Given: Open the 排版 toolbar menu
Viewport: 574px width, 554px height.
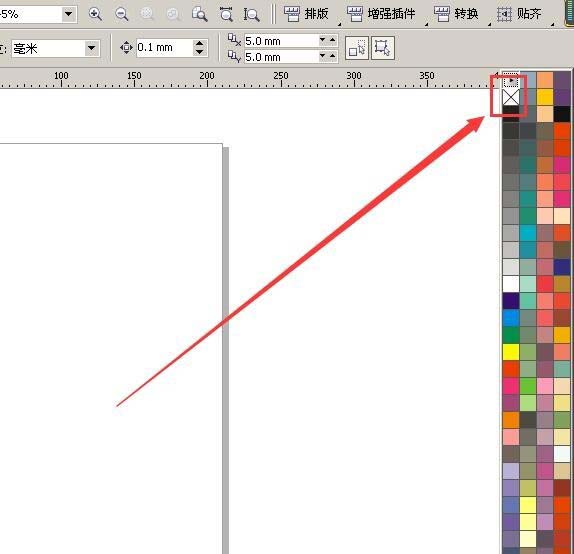Looking at the screenshot, I should [x=307, y=14].
